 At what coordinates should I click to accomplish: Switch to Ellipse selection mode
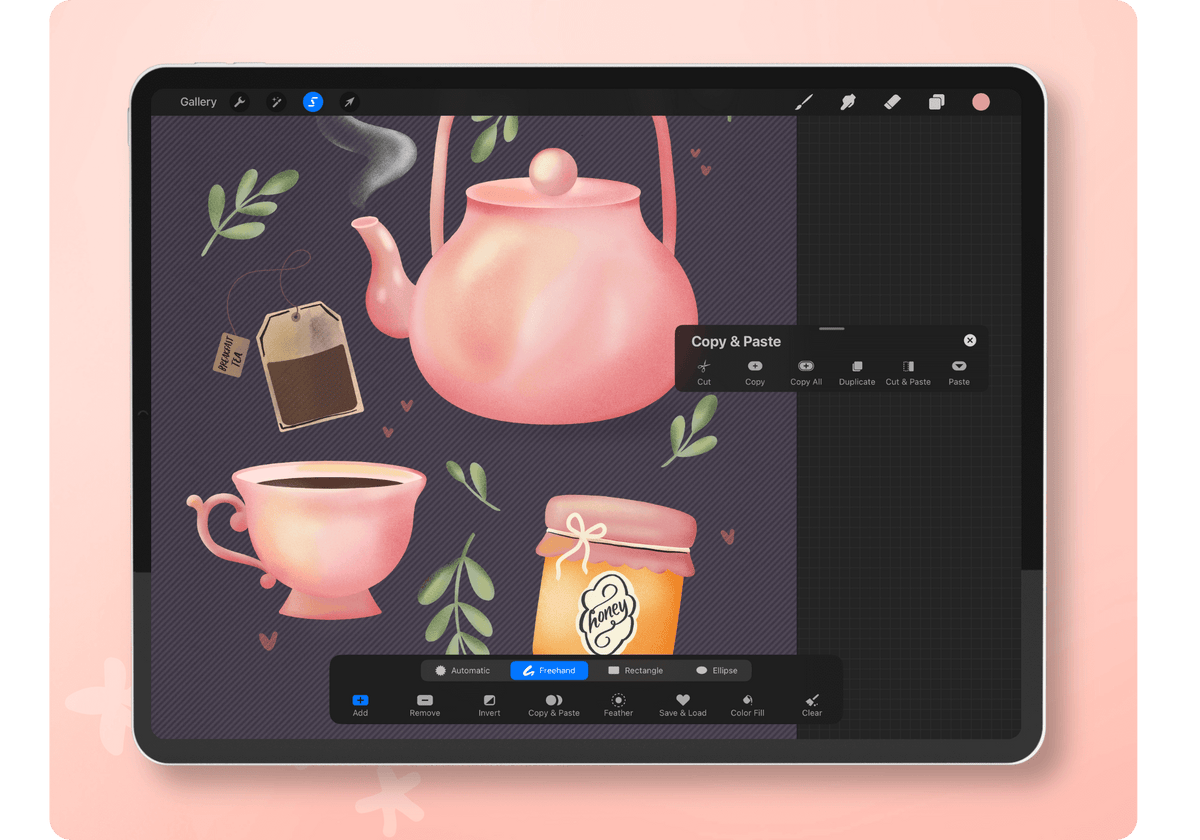click(x=716, y=670)
